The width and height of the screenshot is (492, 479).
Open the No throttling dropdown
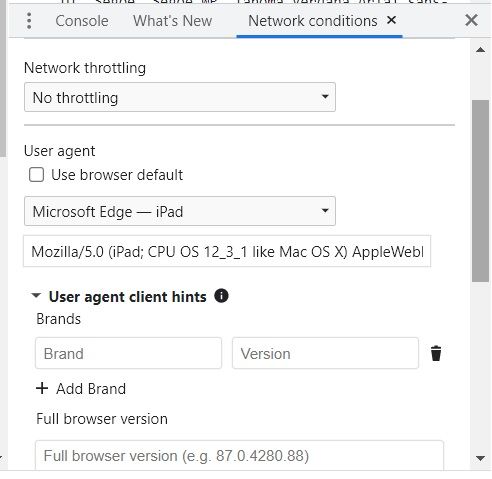pyautogui.click(x=180, y=97)
